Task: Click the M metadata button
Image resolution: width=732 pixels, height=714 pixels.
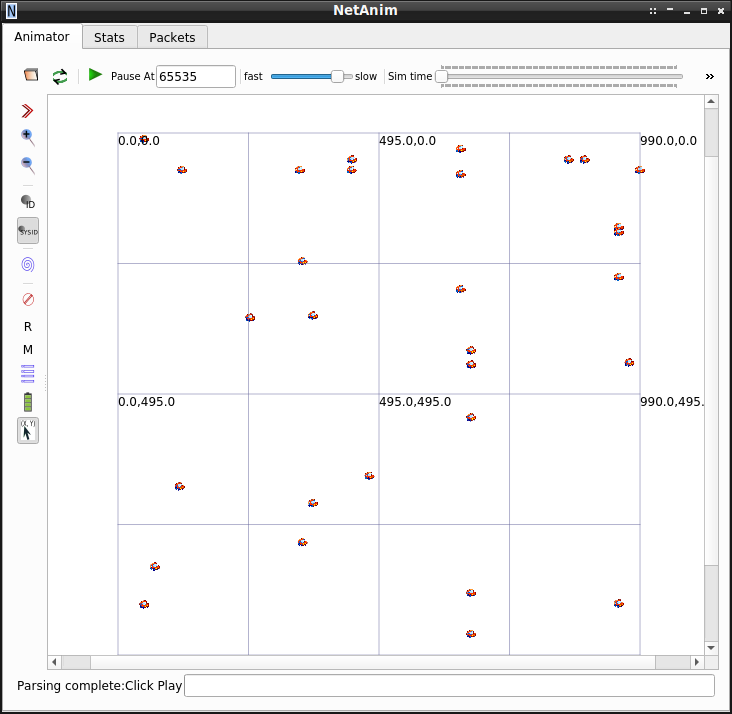Action: 28,349
